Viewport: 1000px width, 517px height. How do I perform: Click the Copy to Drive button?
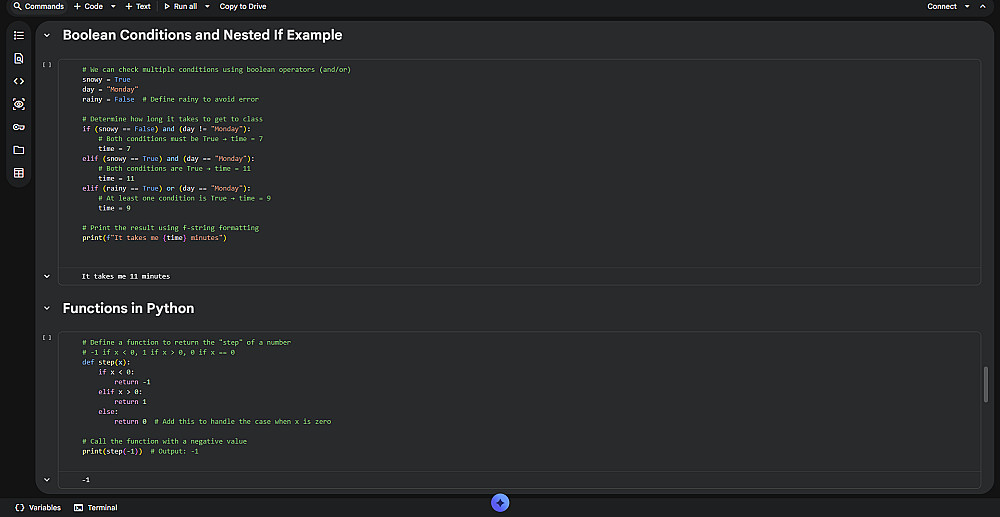pos(243,6)
